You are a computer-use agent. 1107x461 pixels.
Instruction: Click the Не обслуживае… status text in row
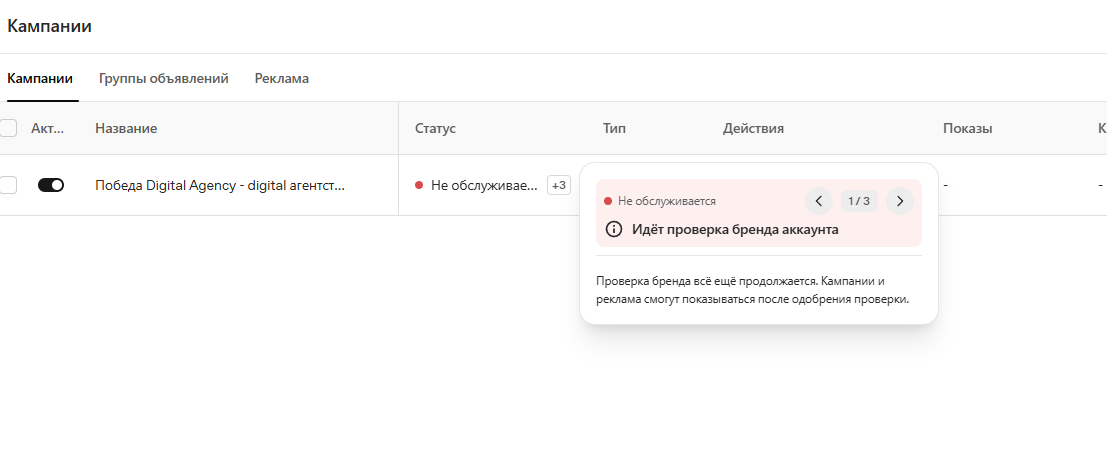(484, 185)
